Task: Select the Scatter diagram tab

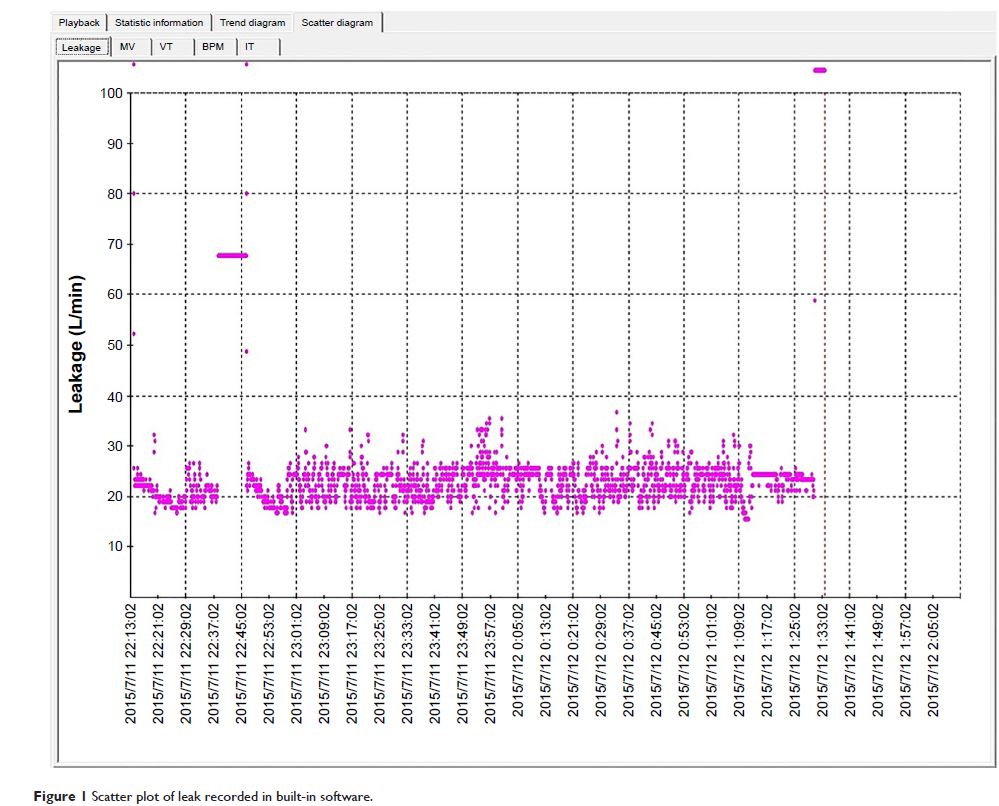Action: click(336, 22)
